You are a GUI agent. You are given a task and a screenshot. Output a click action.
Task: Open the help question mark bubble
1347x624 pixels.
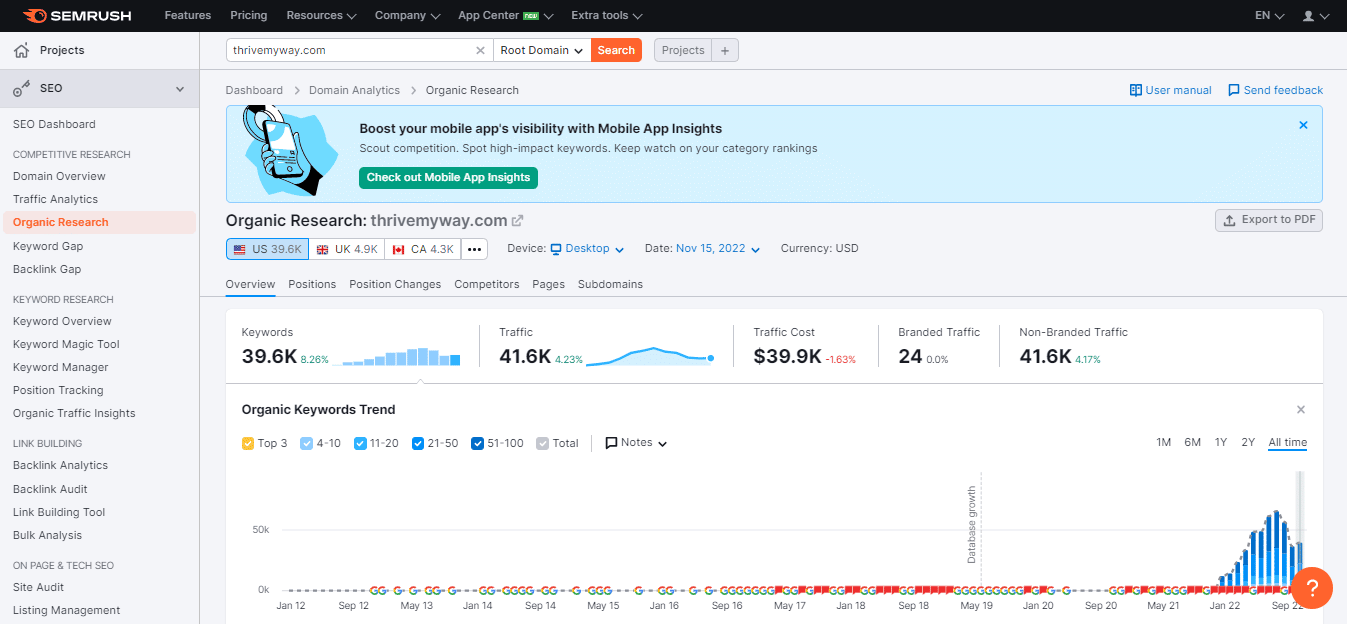[1312, 588]
